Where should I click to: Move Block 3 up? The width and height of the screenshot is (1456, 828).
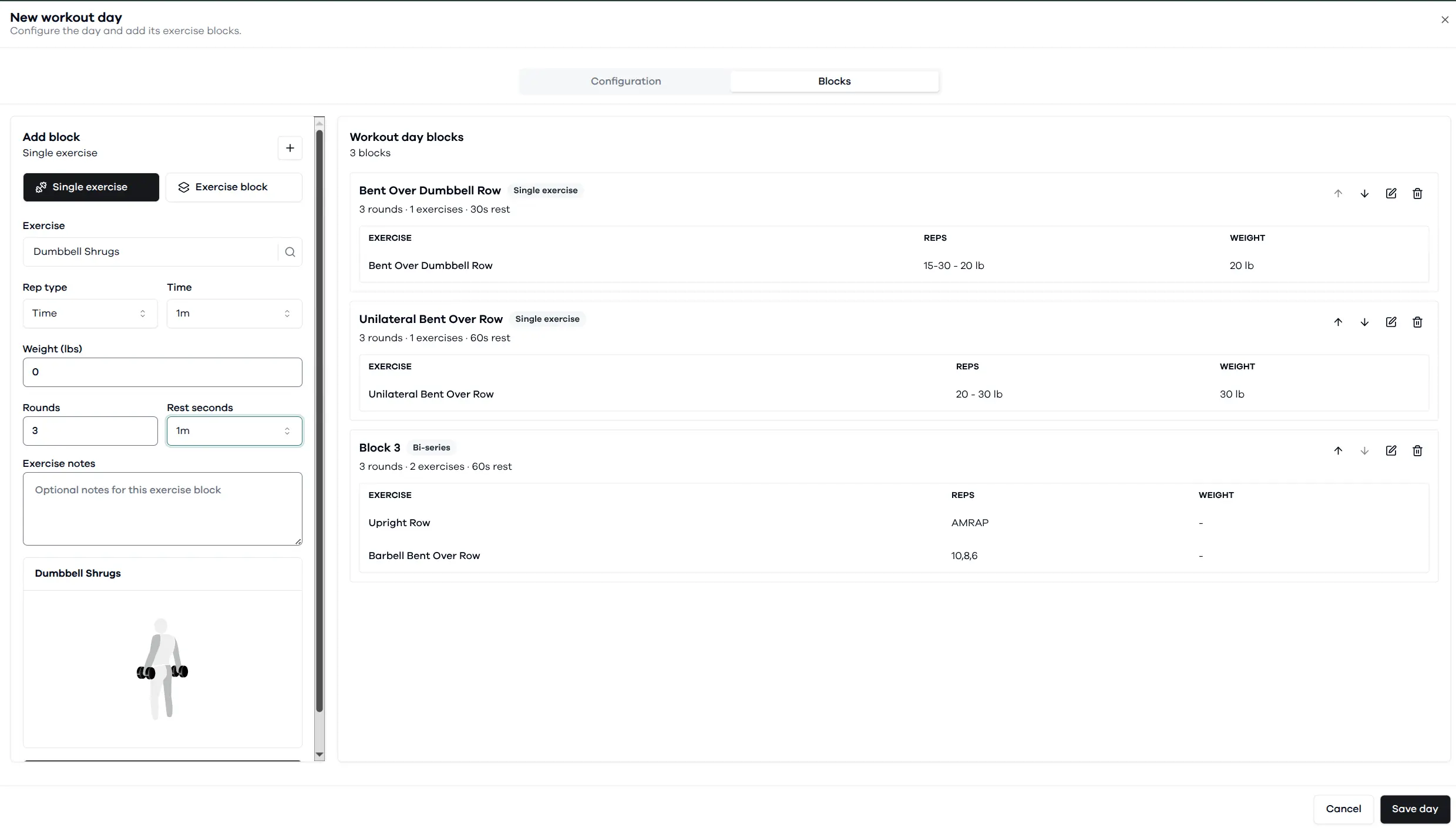pyautogui.click(x=1338, y=450)
